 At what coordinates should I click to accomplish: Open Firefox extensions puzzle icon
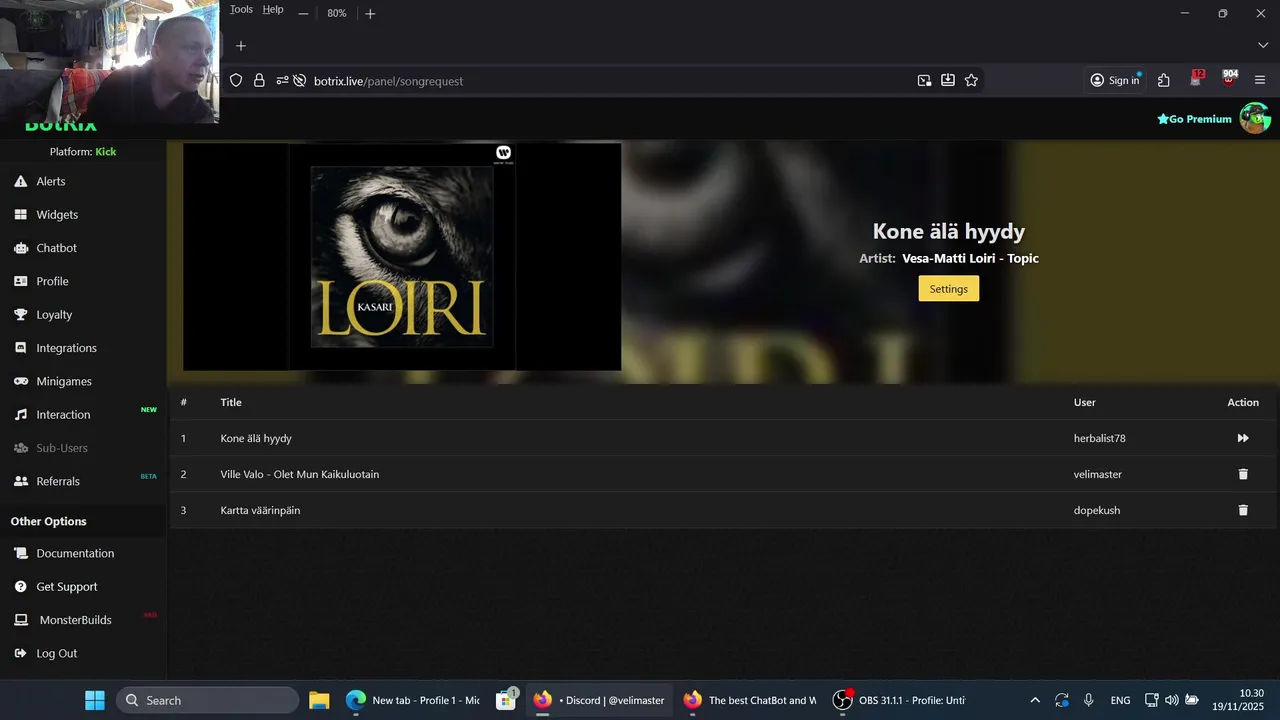tap(1163, 80)
